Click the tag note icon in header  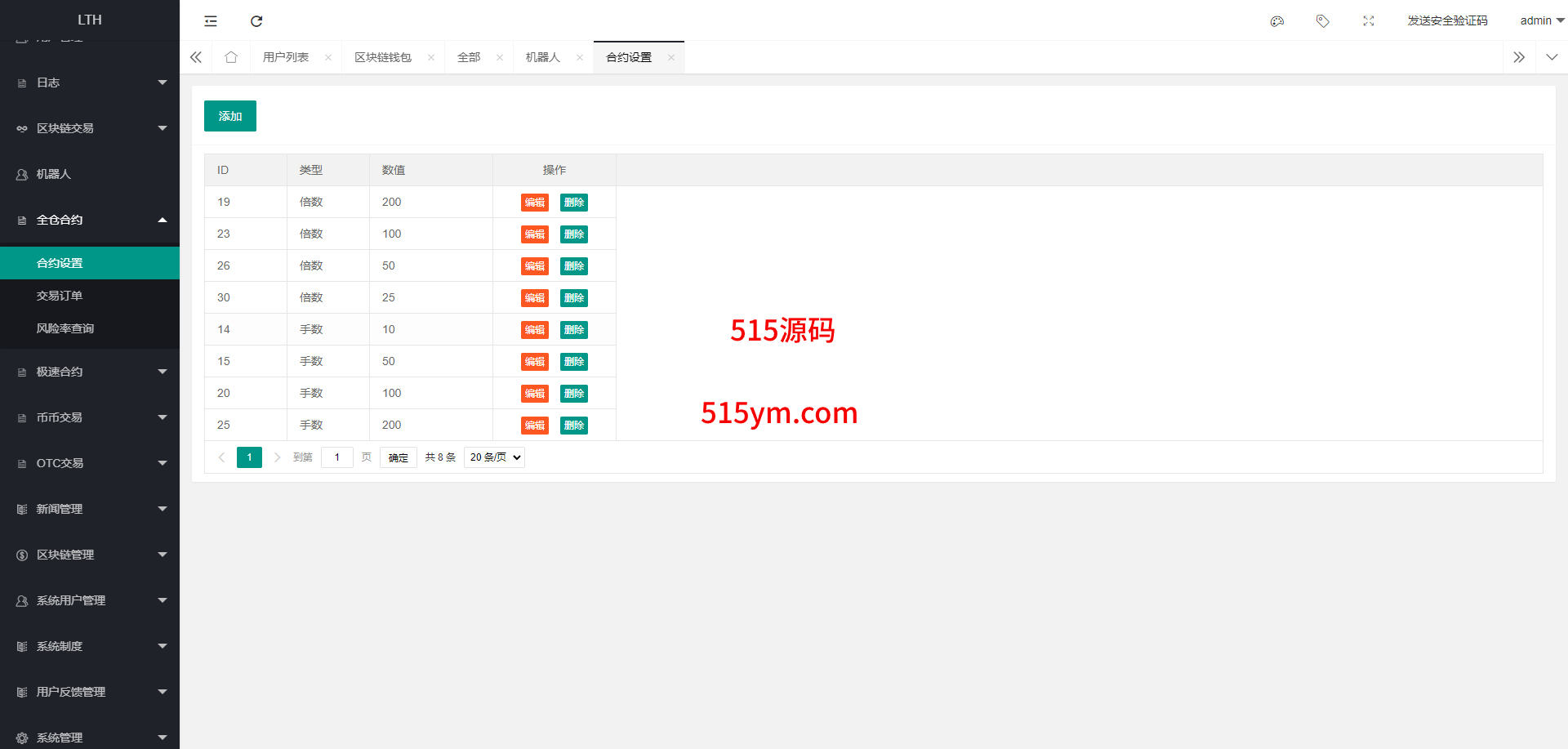tap(1323, 21)
